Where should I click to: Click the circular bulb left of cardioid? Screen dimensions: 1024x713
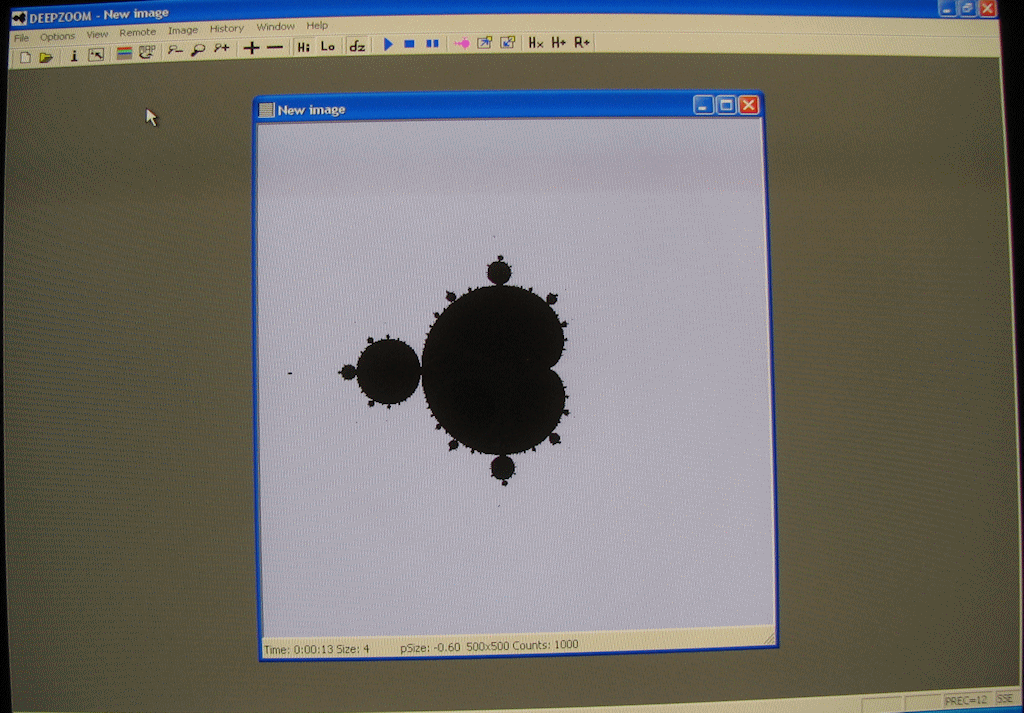click(388, 372)
